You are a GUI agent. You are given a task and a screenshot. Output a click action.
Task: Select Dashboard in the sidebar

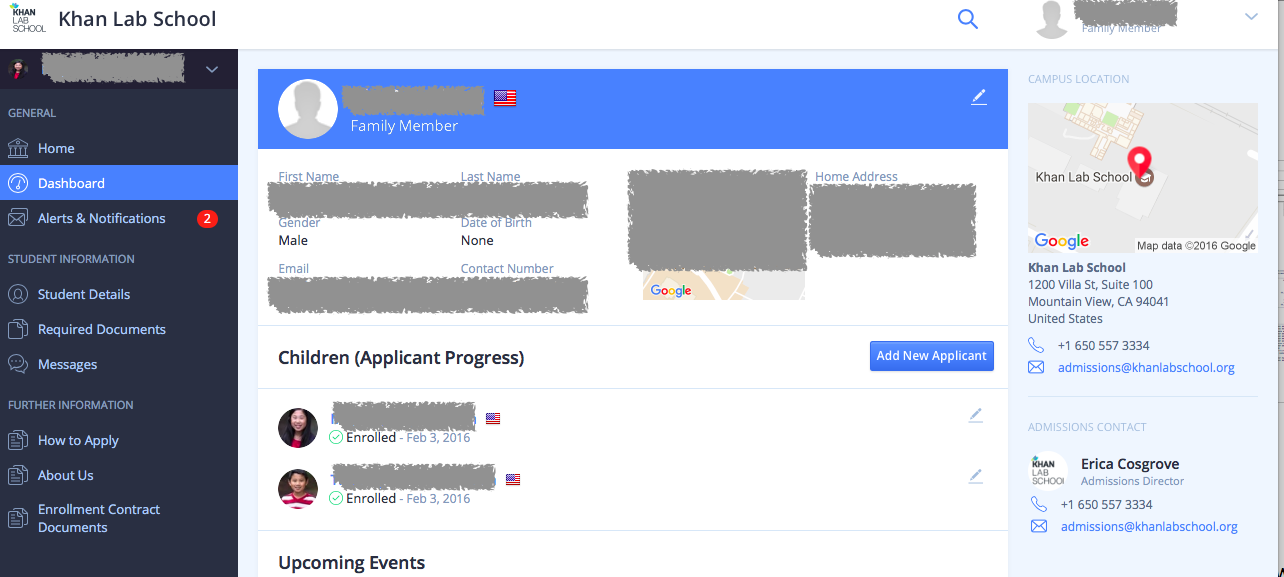click(x=119, y=183)
